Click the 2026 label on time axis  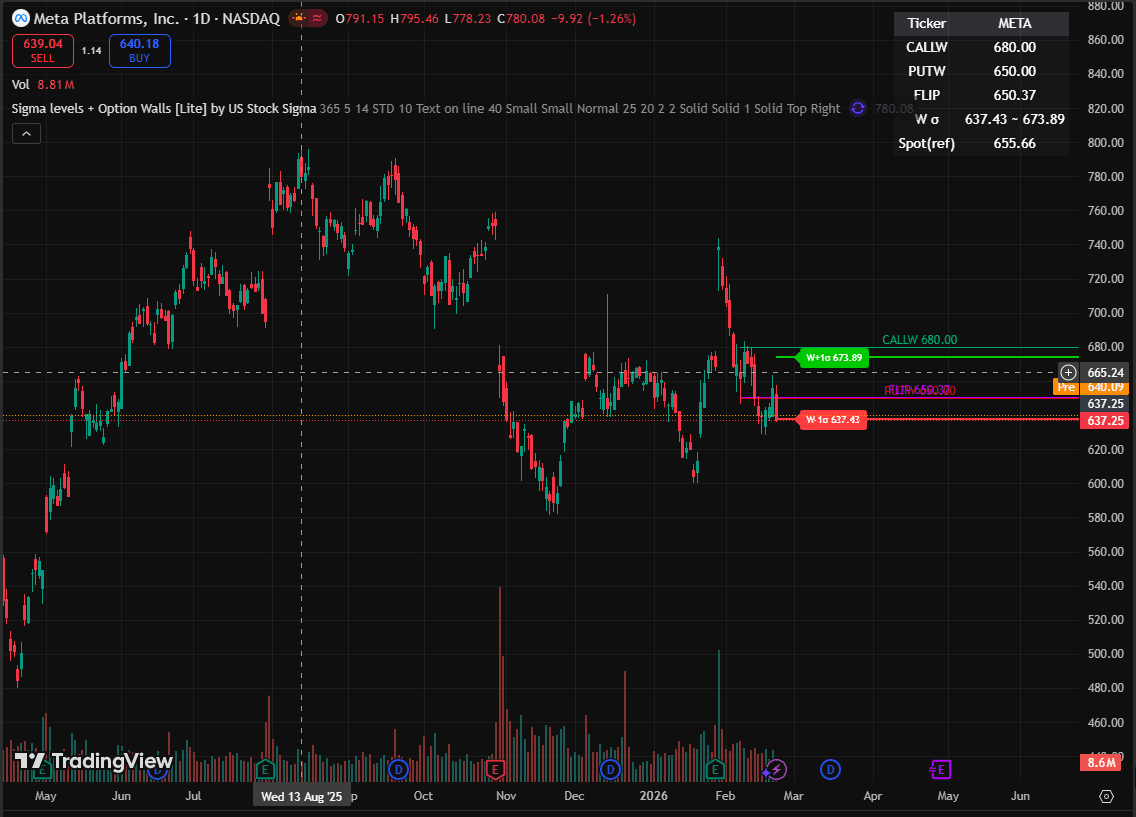click(x=653, y=796)
